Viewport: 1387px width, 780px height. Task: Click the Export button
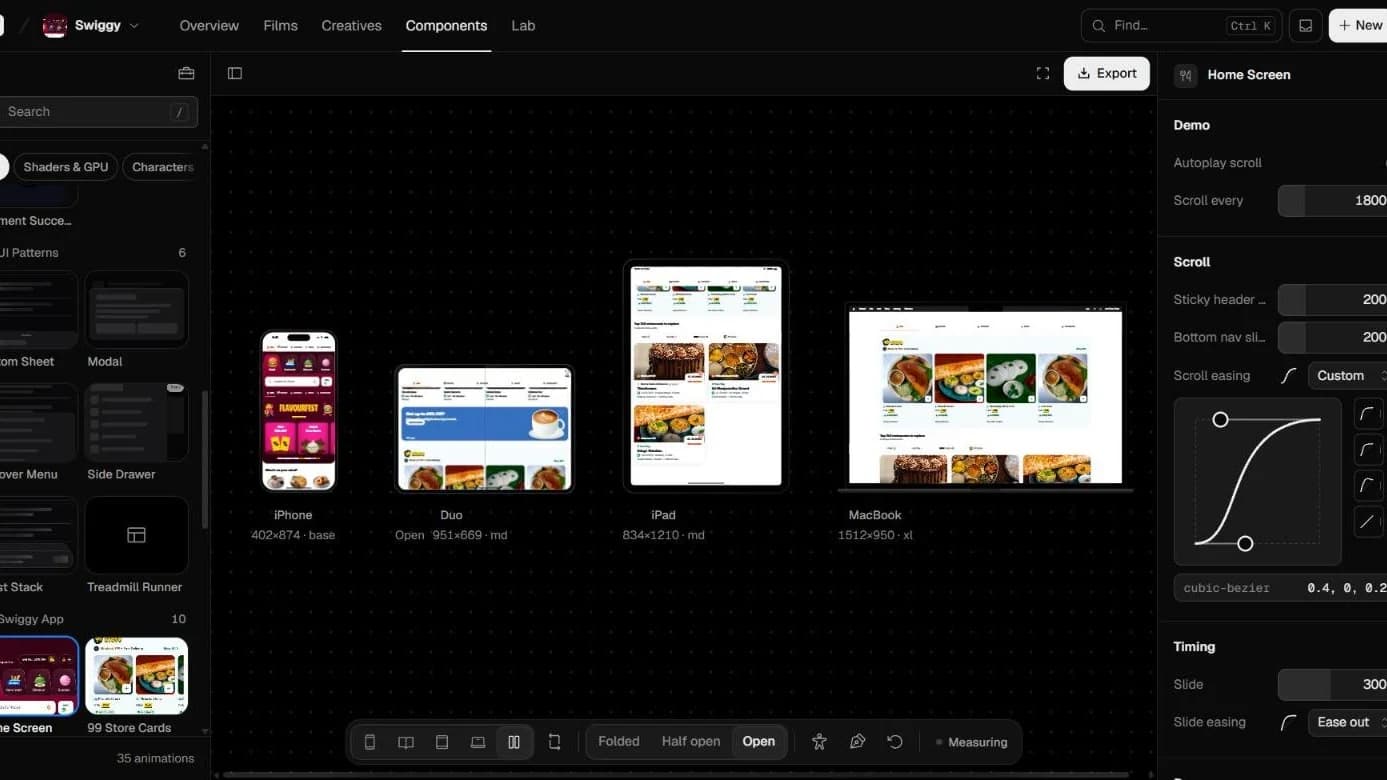1107,73
